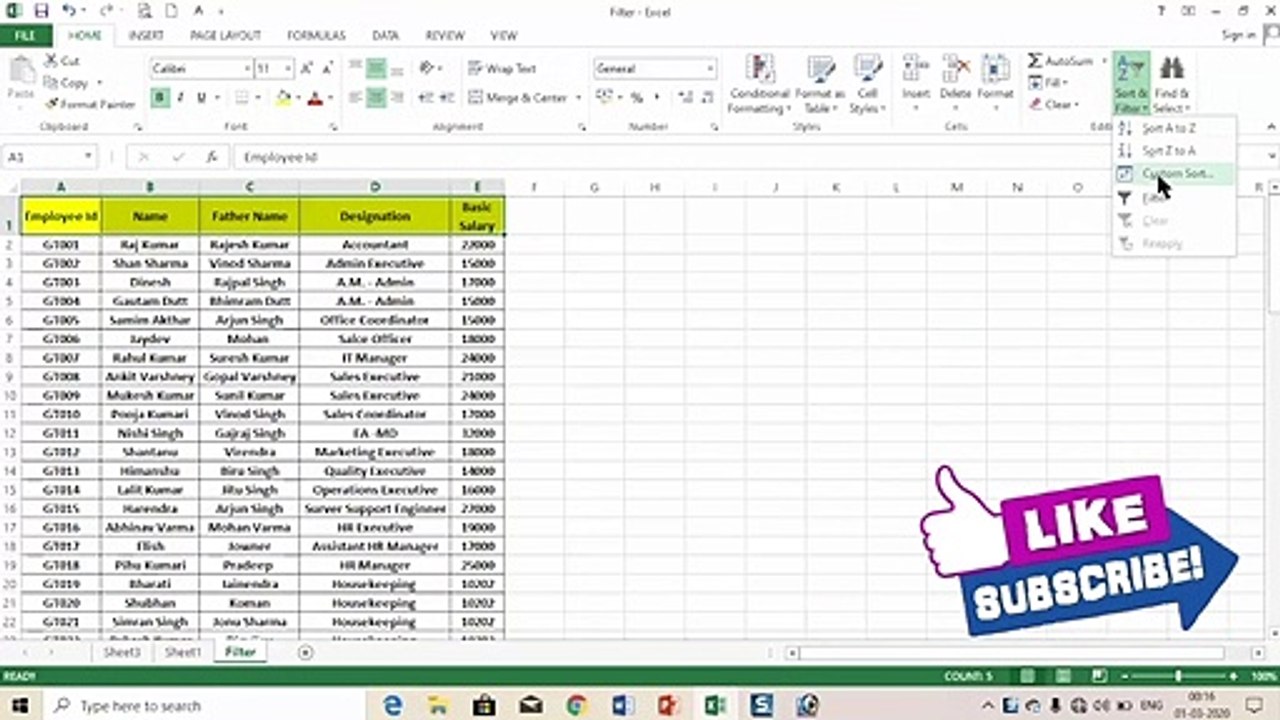Screen dimensions: 1280x720
Task: Toggle Italic formatting
Action: tap(181, 98)
